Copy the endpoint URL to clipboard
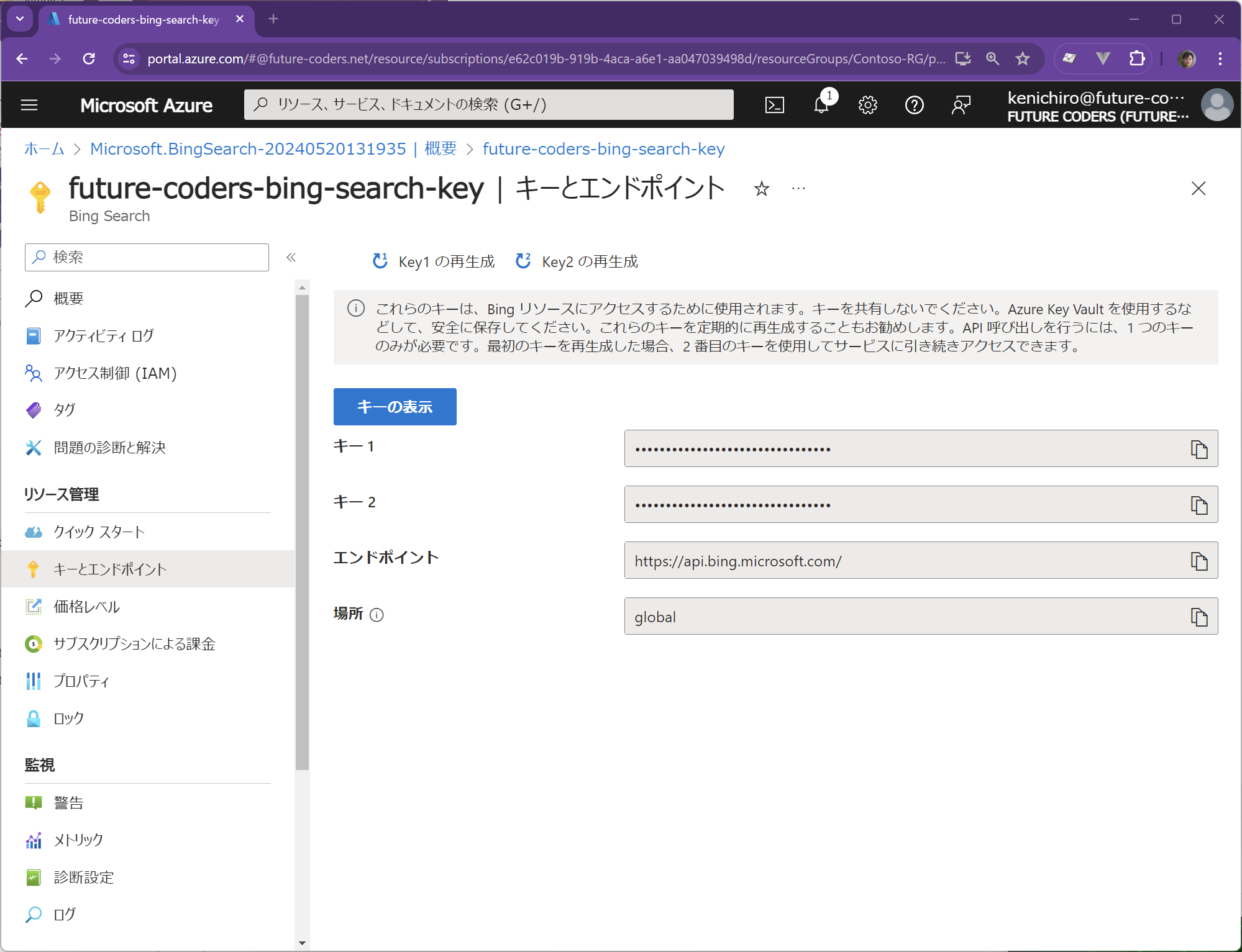Image resolution: width=1242 pixels, height=952 pixels. click(1199, 561)
